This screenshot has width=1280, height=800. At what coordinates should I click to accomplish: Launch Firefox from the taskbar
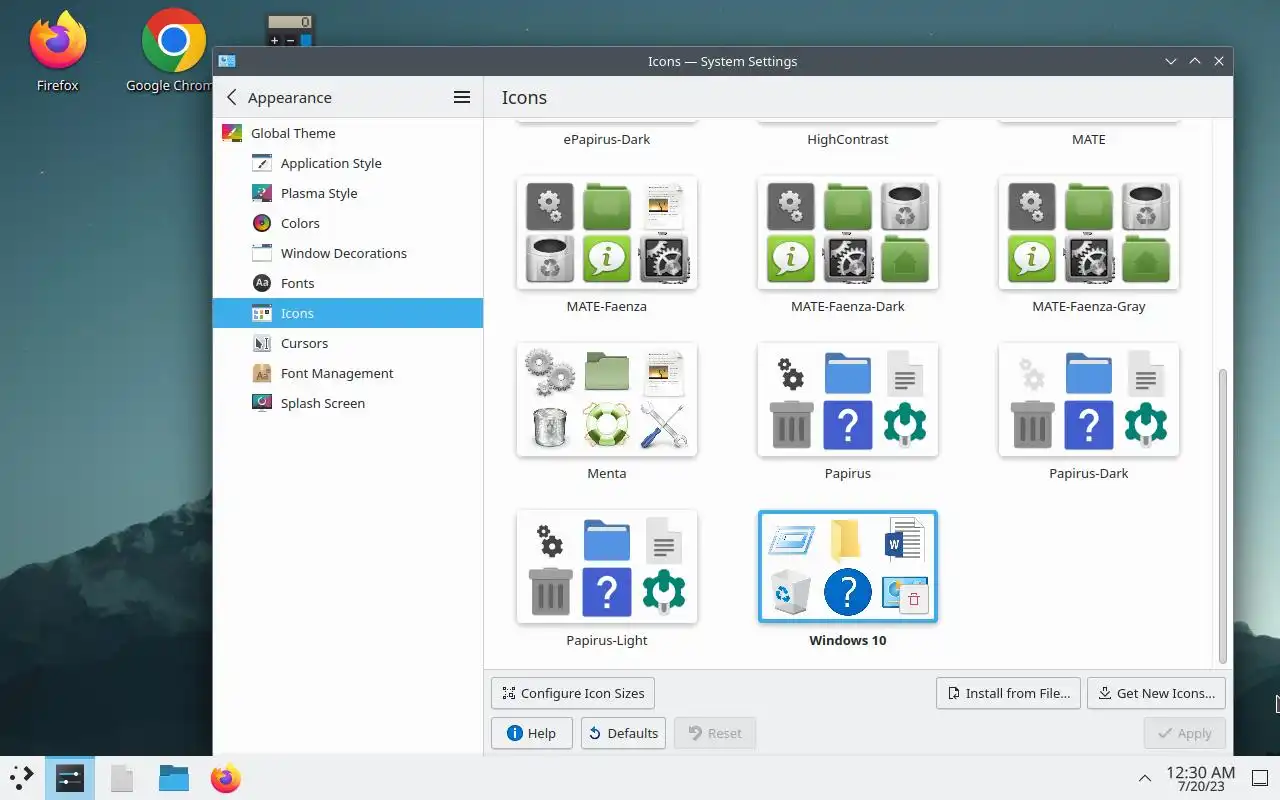pyautogui.click(x=226, y=778)
